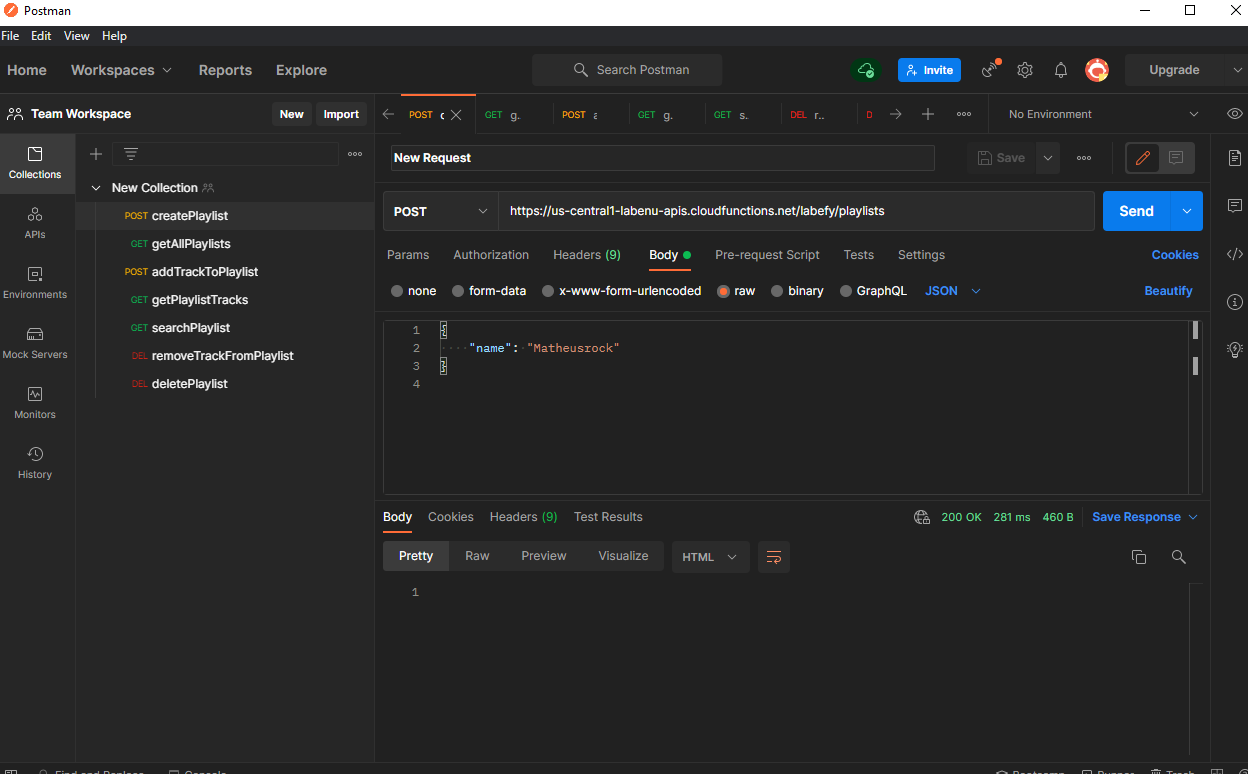
Task: Click the cloud sync status icon
Action: tap(866, 70)
